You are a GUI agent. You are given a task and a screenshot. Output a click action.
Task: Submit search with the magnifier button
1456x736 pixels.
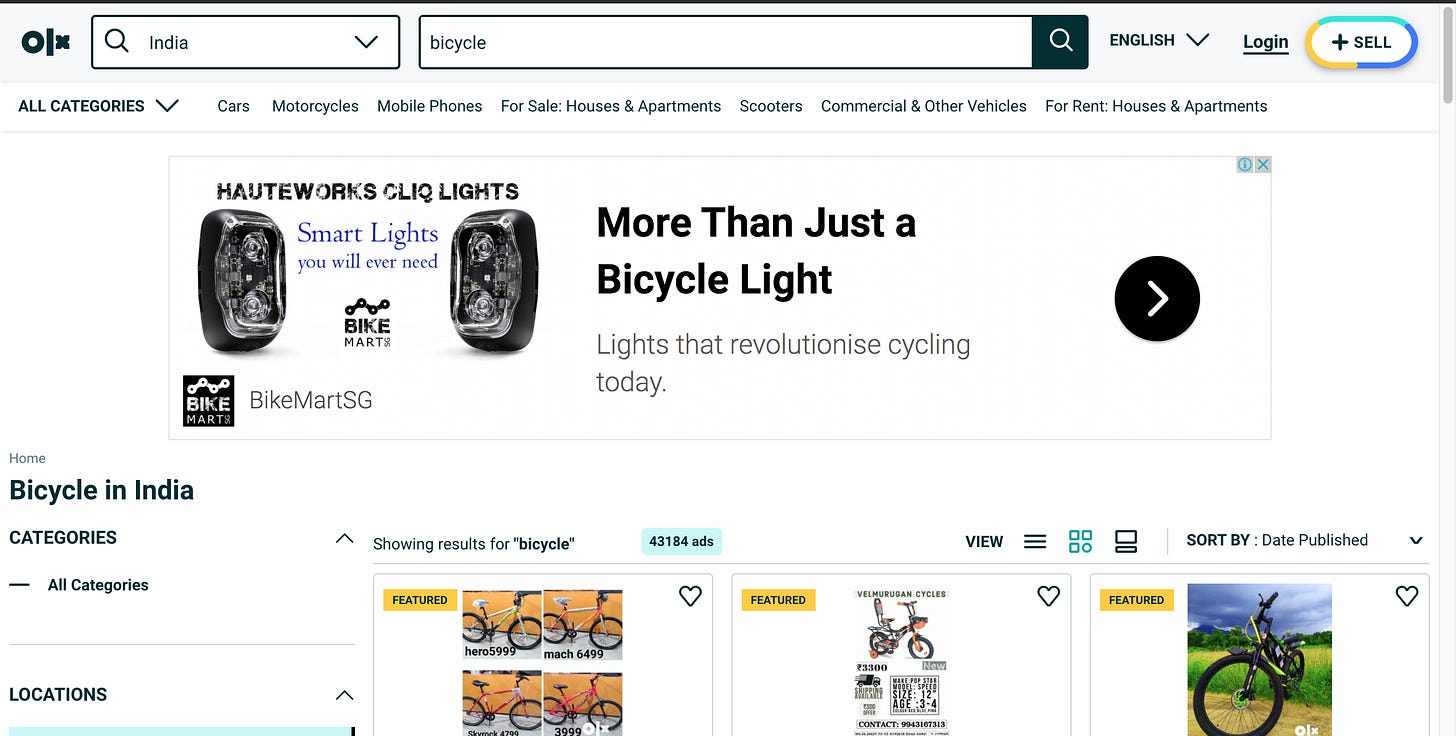coord(1060,42)
